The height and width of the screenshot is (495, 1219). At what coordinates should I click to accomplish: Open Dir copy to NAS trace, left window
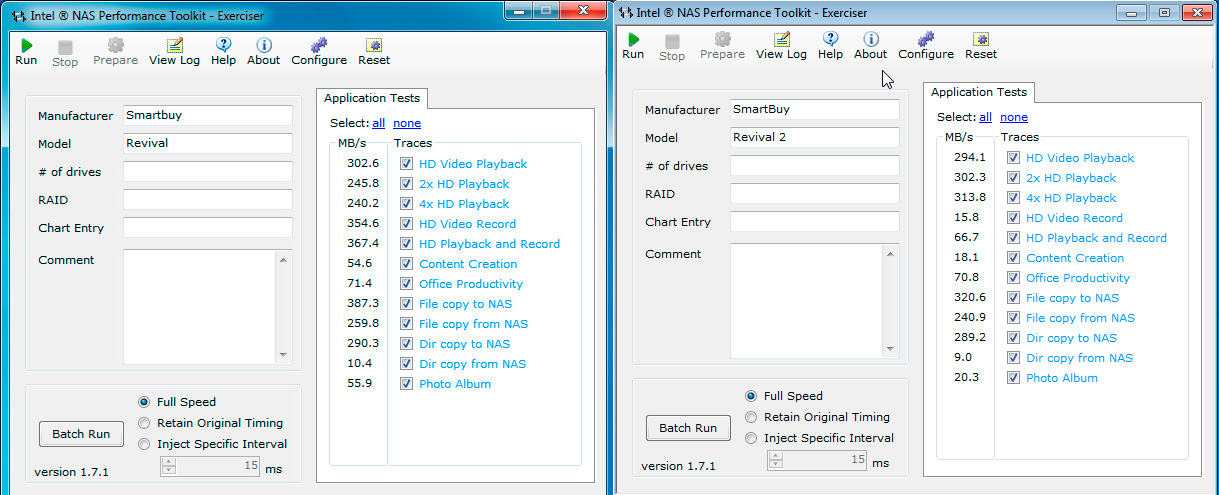(x=464, y=344)
